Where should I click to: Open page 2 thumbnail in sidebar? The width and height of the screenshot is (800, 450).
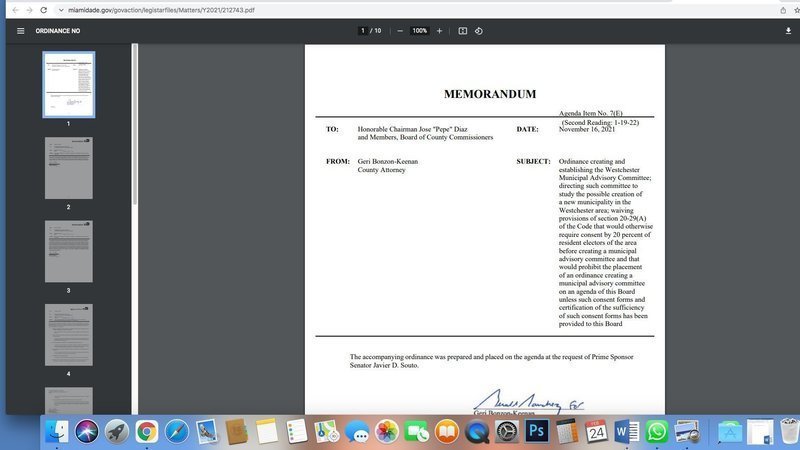tap(68, 168)
